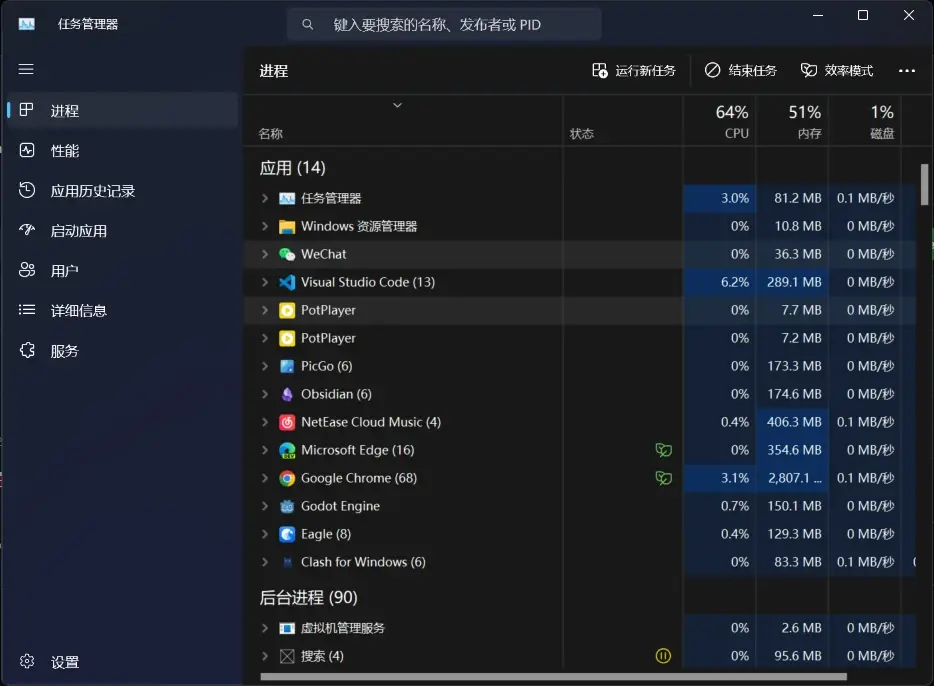Select the Microsoft Edge (16) row name
Screen dimensions: 934x686
click(x=357, y=450)
